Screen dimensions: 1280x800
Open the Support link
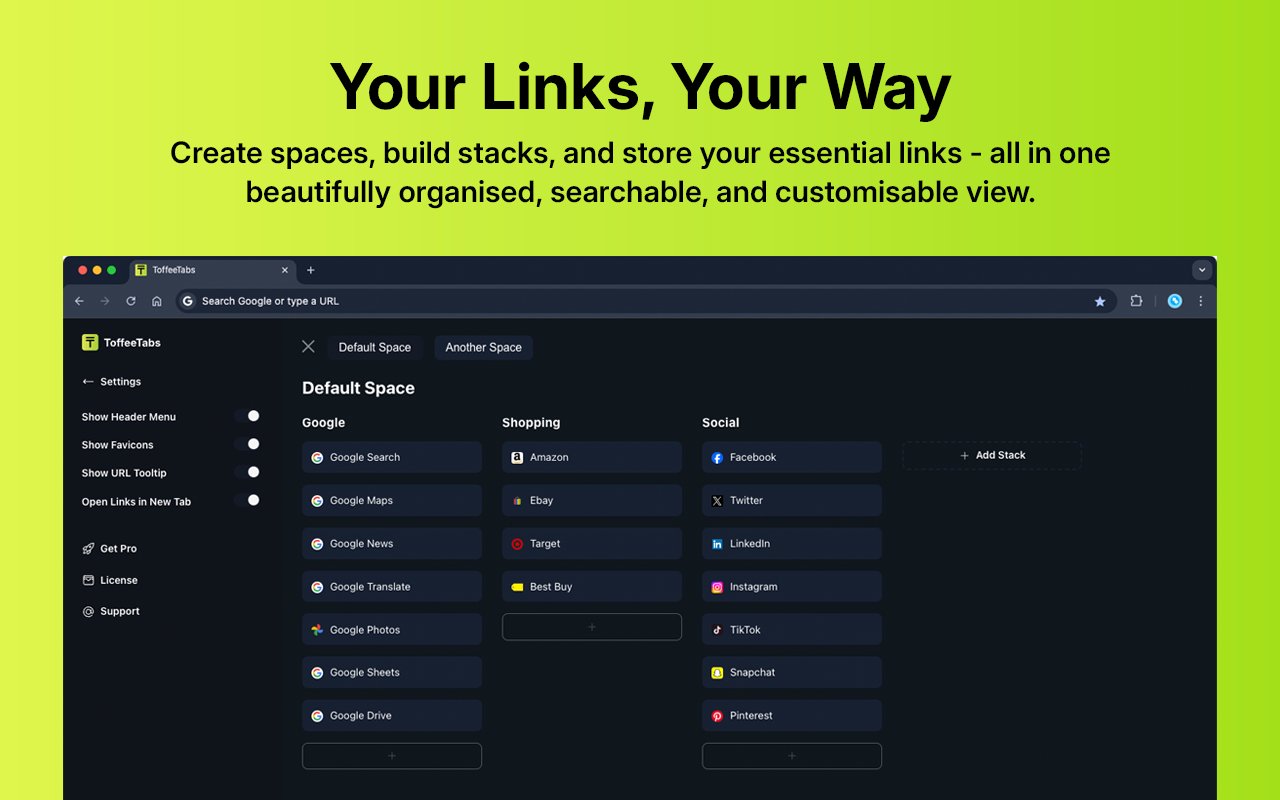111,611
